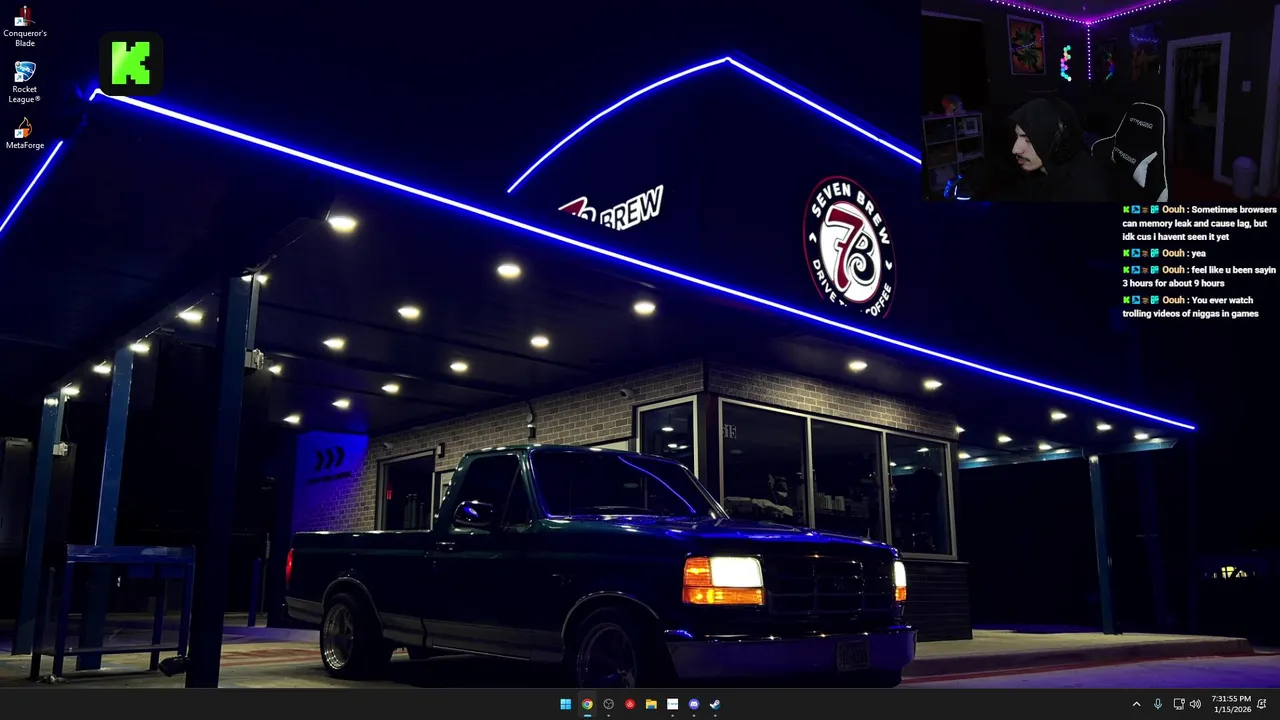Image resolution: width=1280 pixels, height=720 pixels.
Task: Click the green Kick logo overlay
Action: tap(131, 64)
